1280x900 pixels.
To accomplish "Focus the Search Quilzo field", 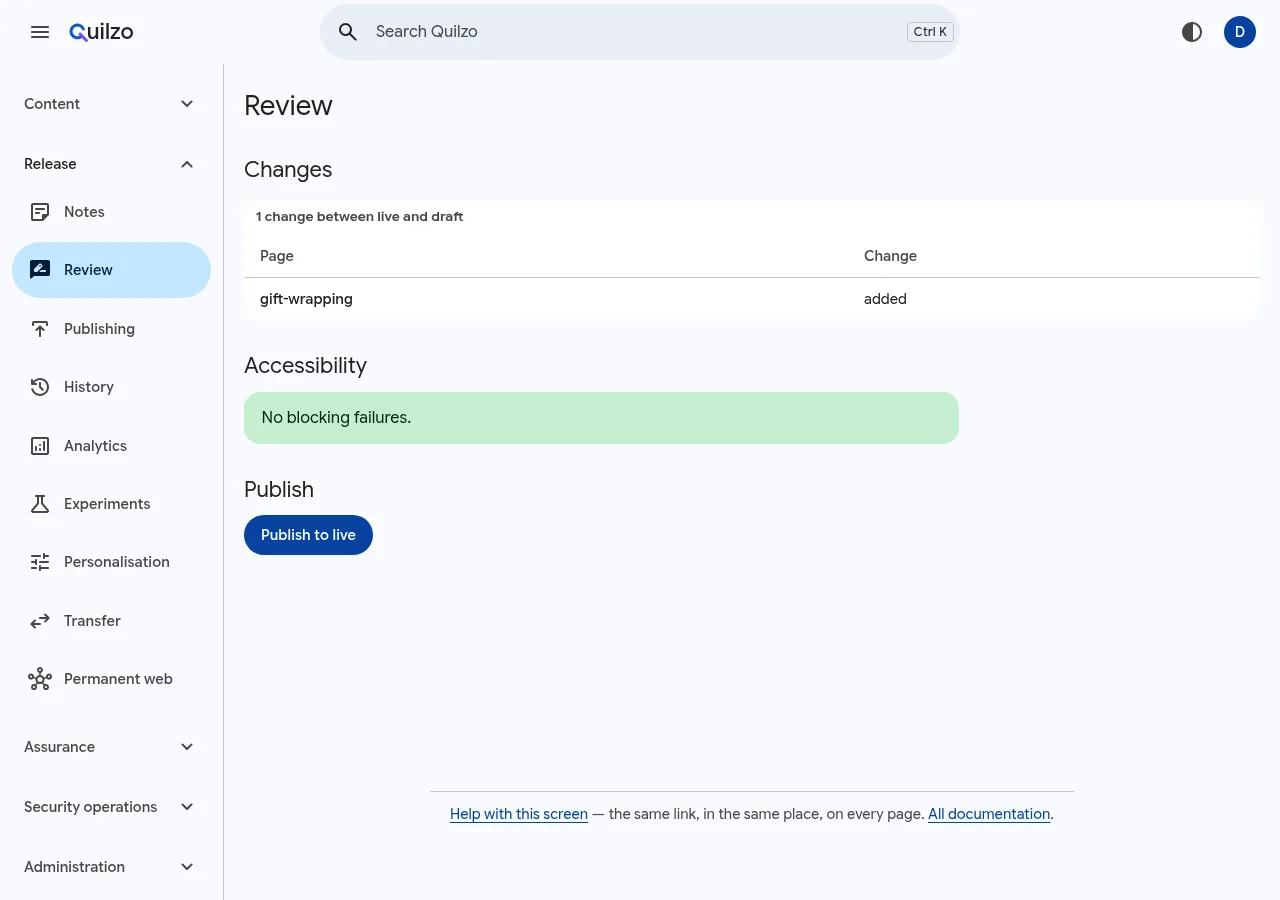I will click(x=640, y=32).
